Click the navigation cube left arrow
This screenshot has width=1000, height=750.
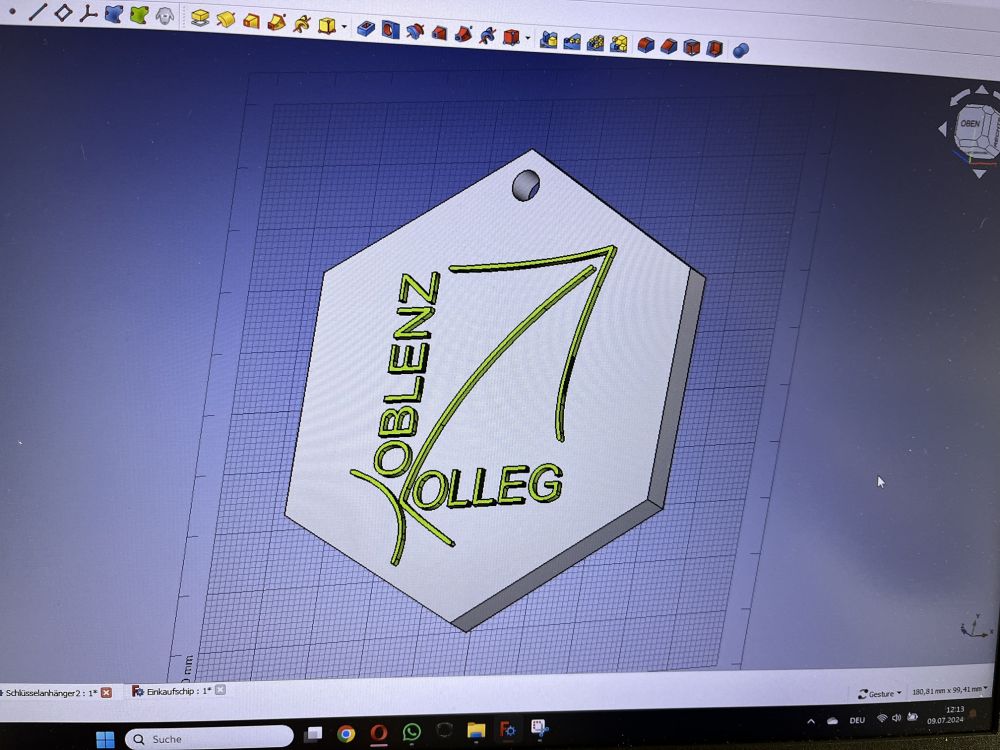tap(943, 129)
